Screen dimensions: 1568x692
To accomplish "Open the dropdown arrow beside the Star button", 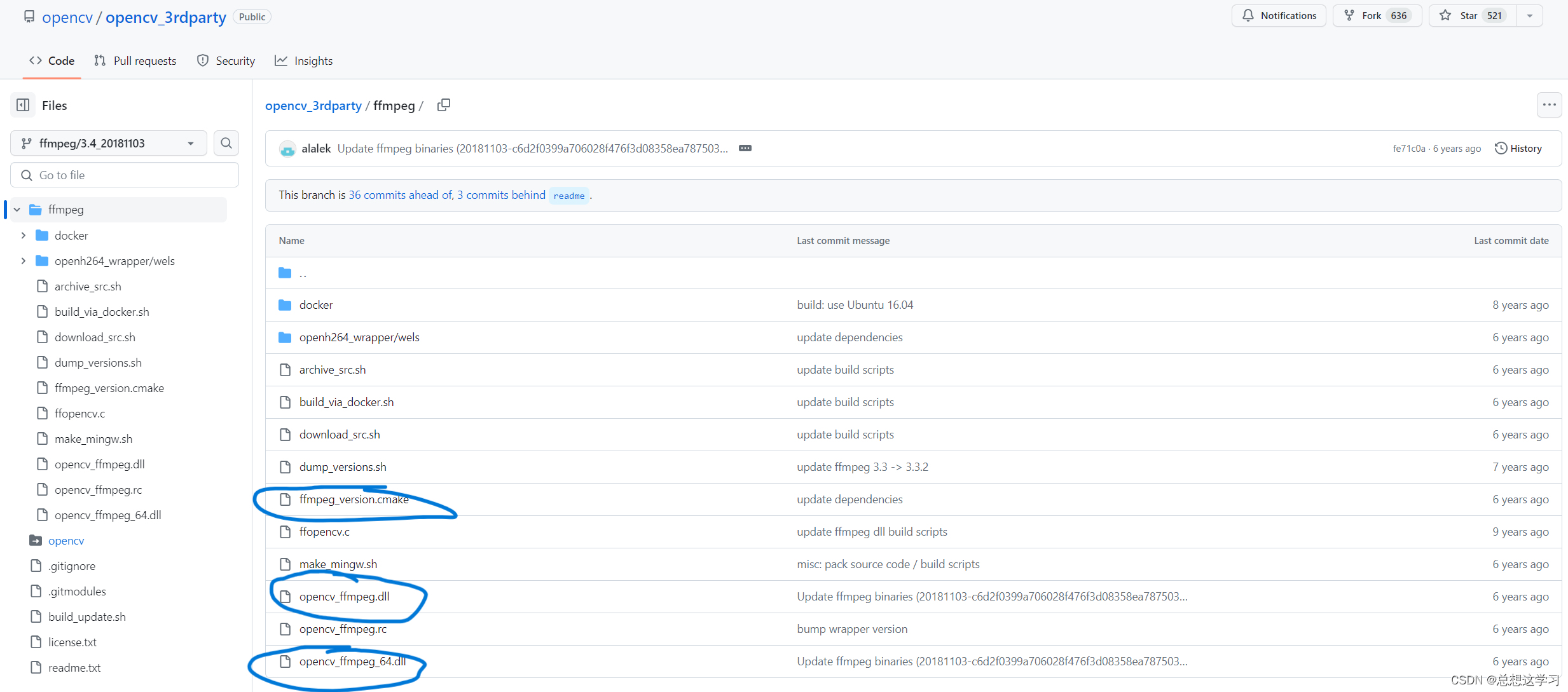I will [x=1530, y=15].
